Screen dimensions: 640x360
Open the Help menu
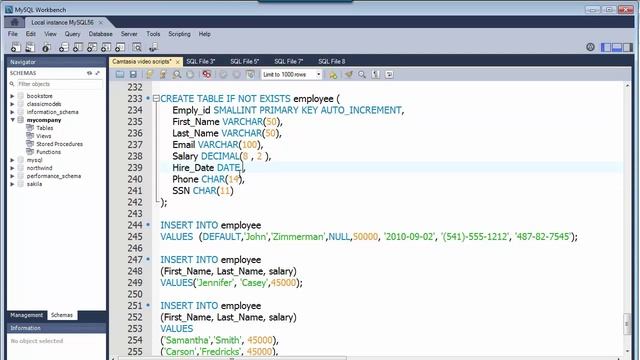204,34
